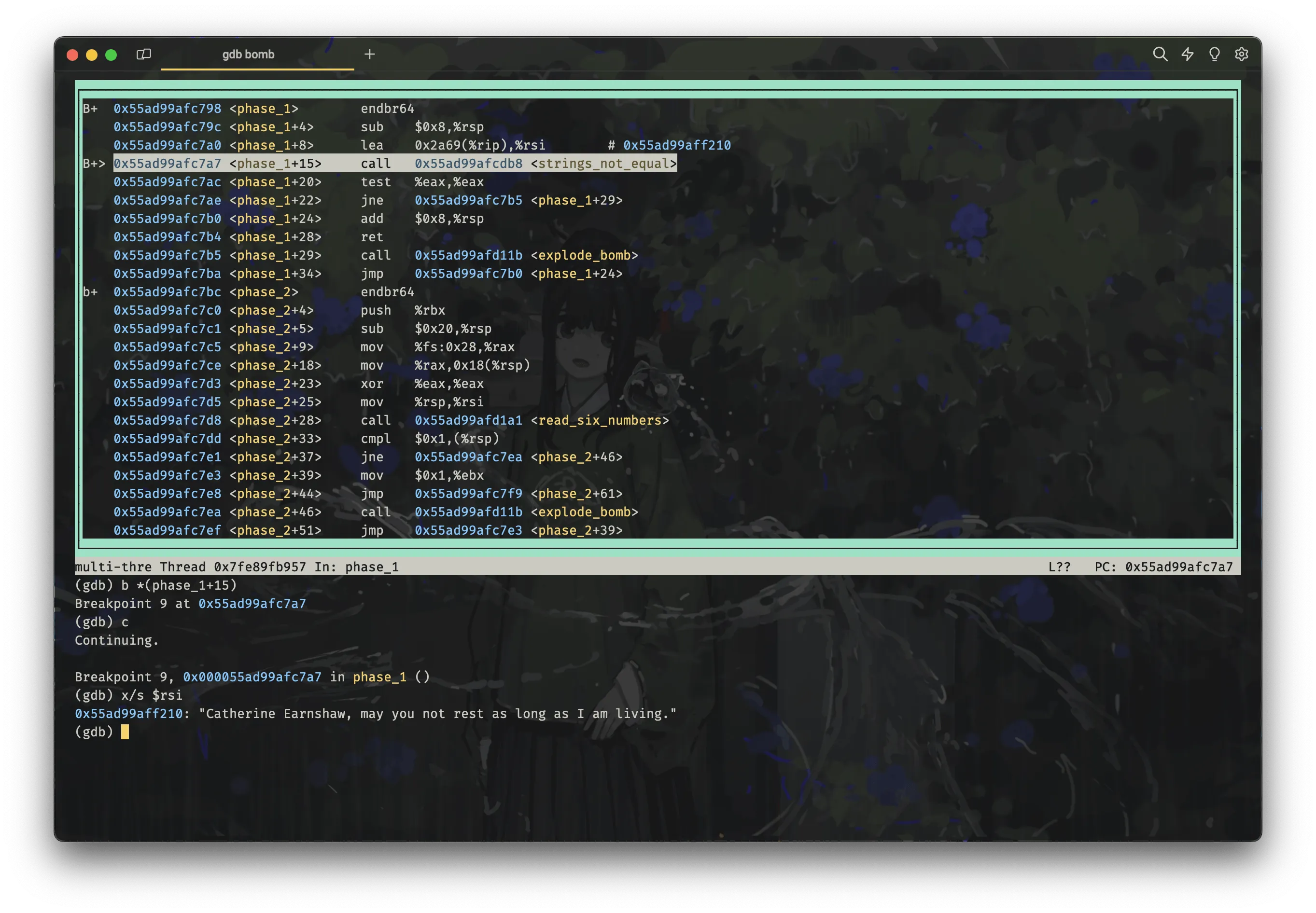Click the b+ breakpoint marker on the phase_2 line
The height and width of the screenshot is (913, 1316).
[90, 292]
